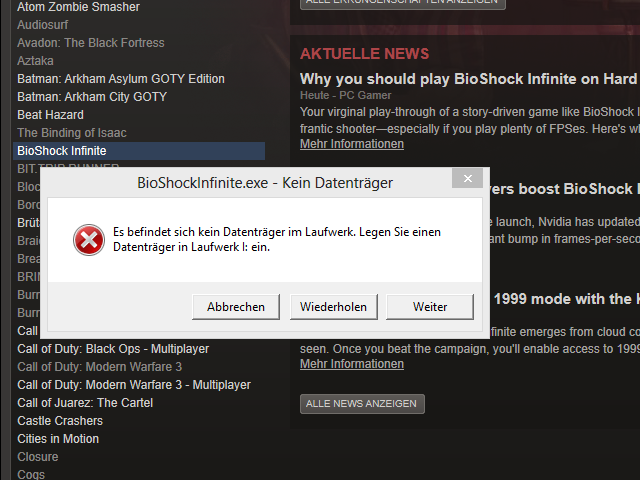Close the Kein Datenträger dialog
Screen dimensions: 640x480
[x=467, y=178]
